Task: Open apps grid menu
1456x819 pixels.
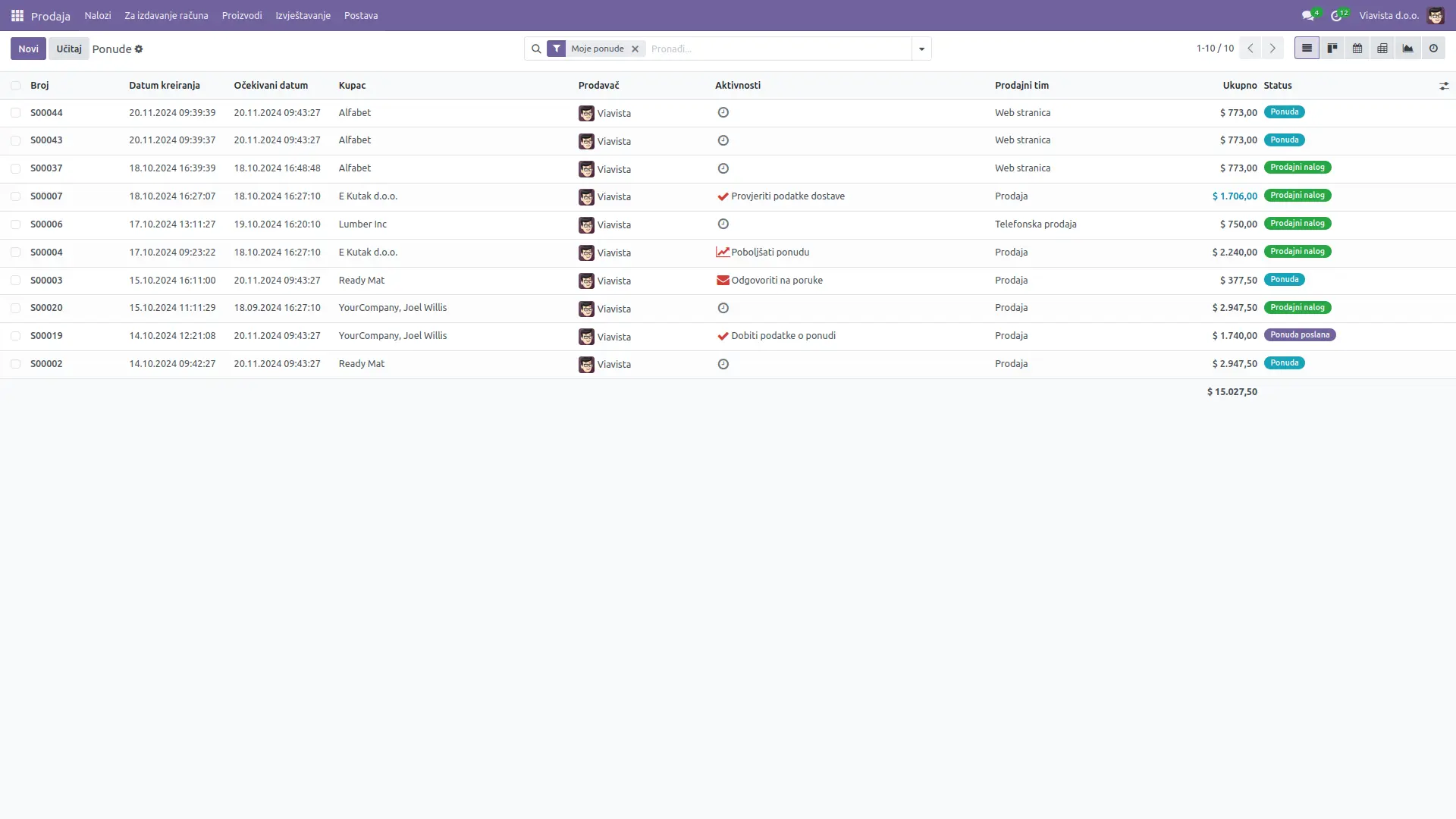Action: (16, 14)
